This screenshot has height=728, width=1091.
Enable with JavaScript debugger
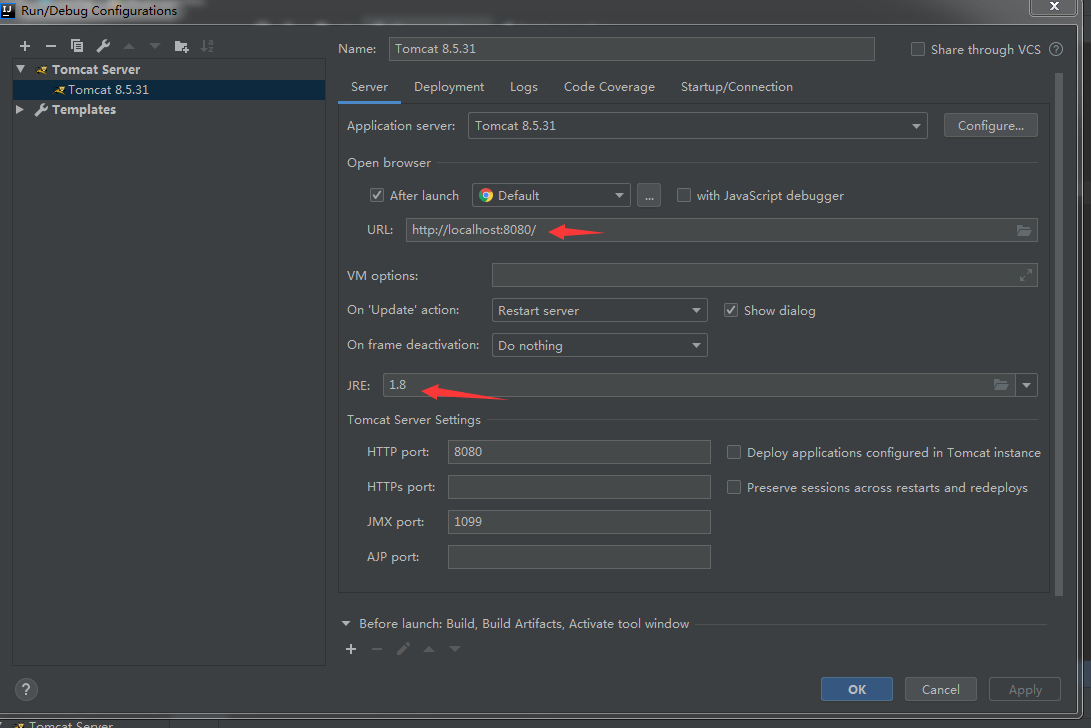pos(684,196)
